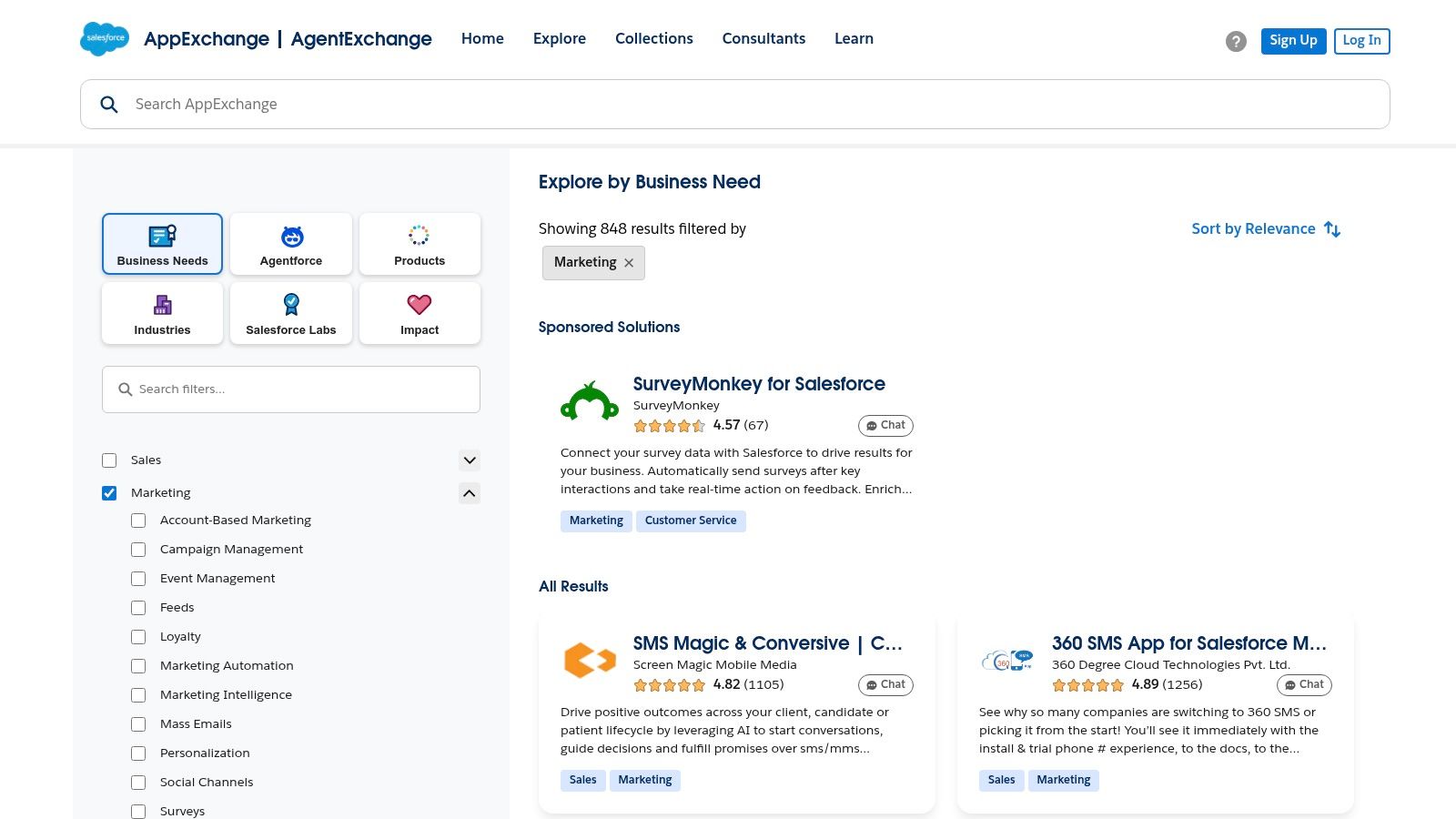Screen dimensions: 1456x819
Task: Expand the Sales filter chevron
Action: (470, 460)
